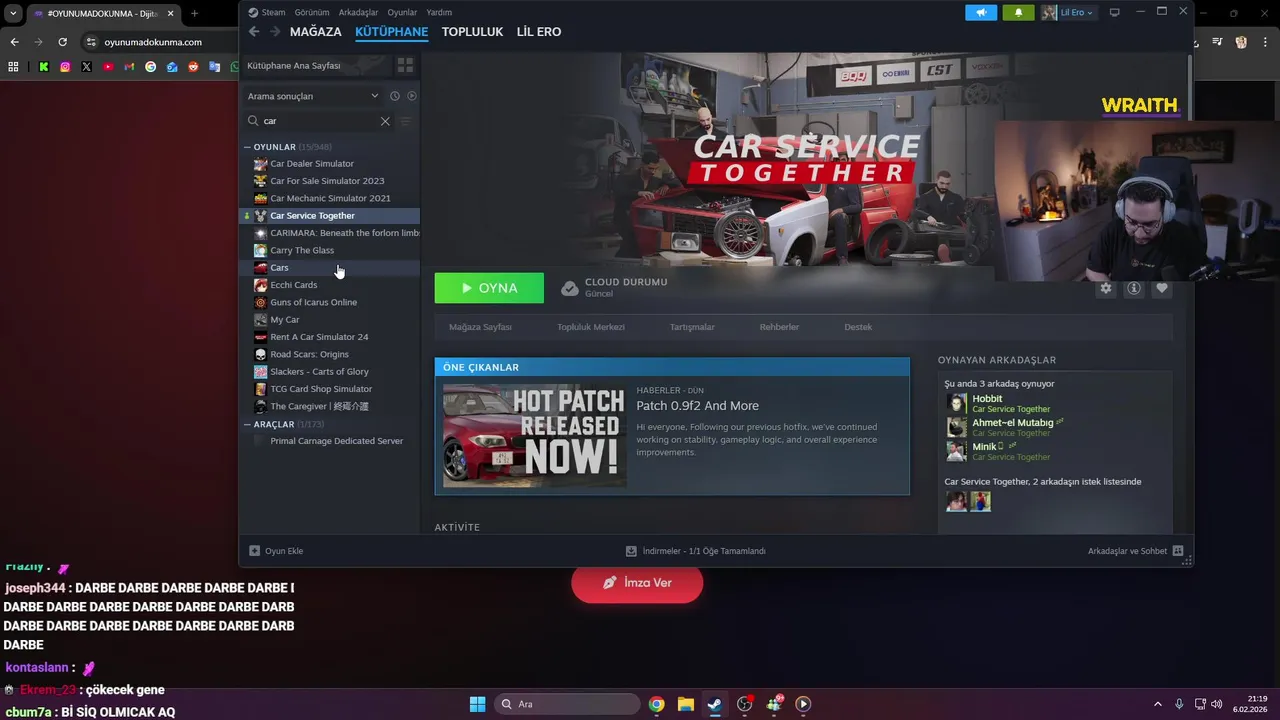
Task: Select Car Mechanic Simulator 2021 in library
Action: [331, 198]
